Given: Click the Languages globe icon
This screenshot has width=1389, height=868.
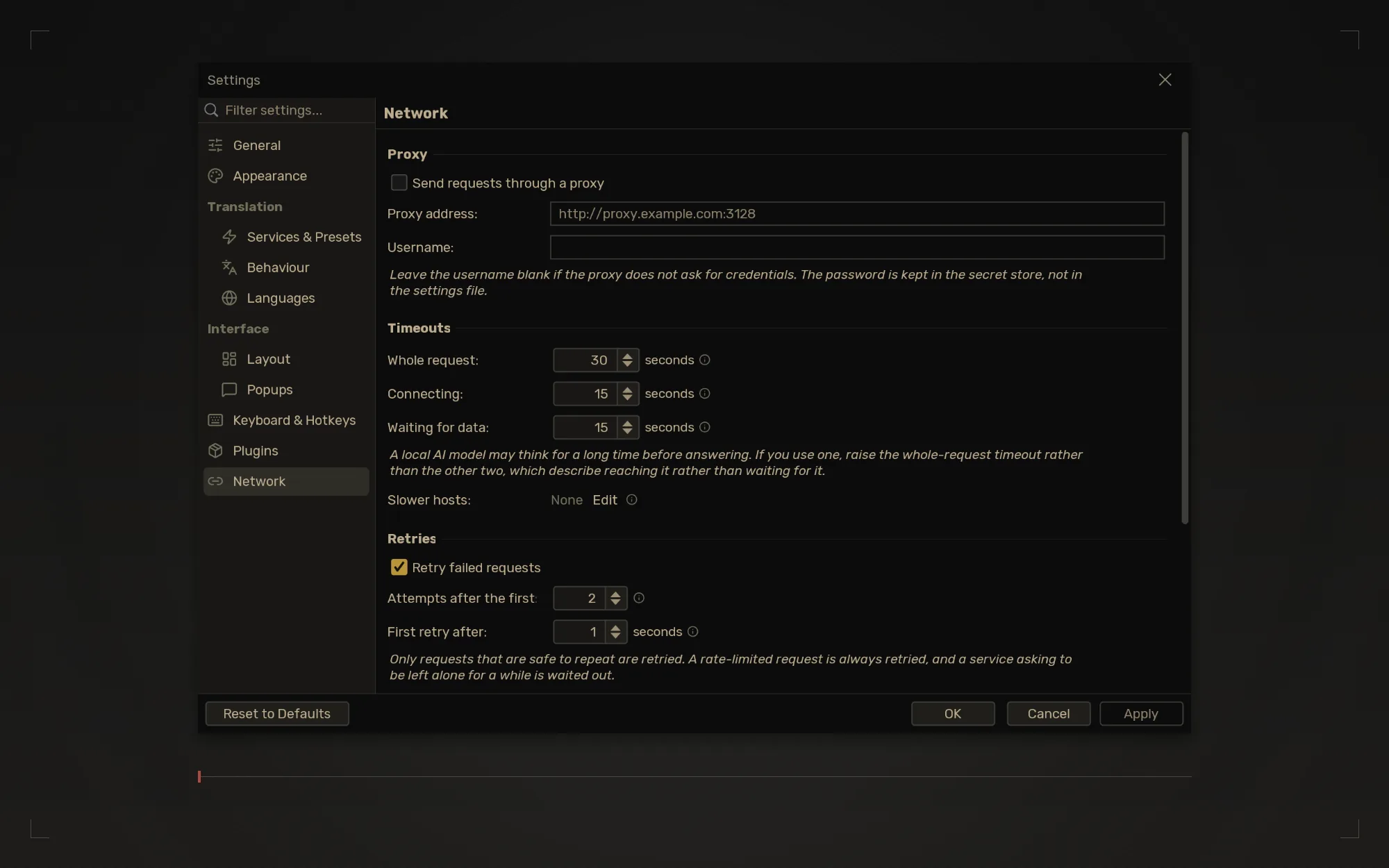Looking at the screenshot, I should pos(229,298).
